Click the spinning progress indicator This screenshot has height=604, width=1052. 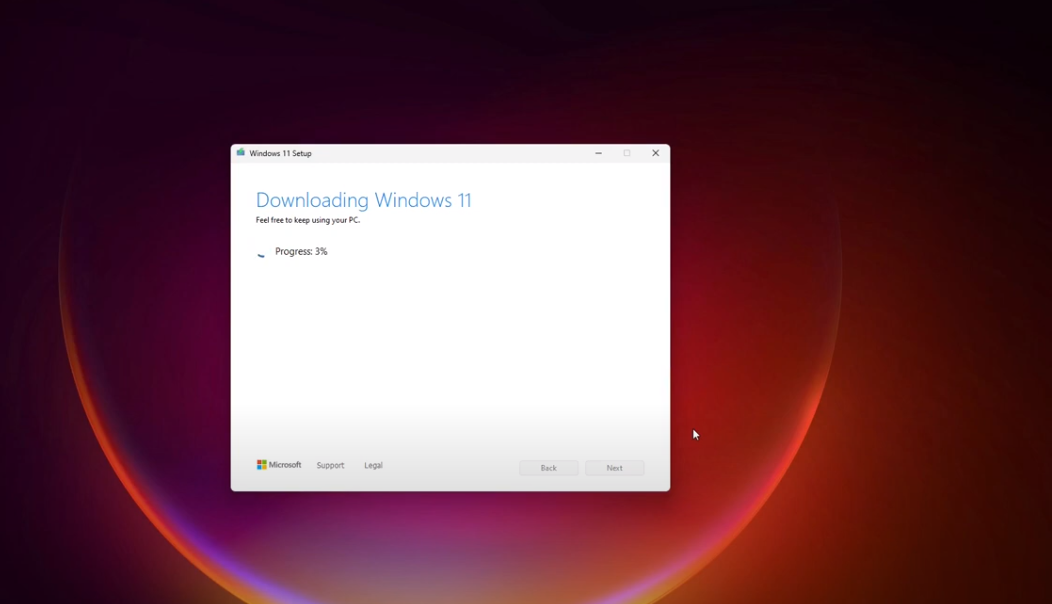tap(262, 253)
